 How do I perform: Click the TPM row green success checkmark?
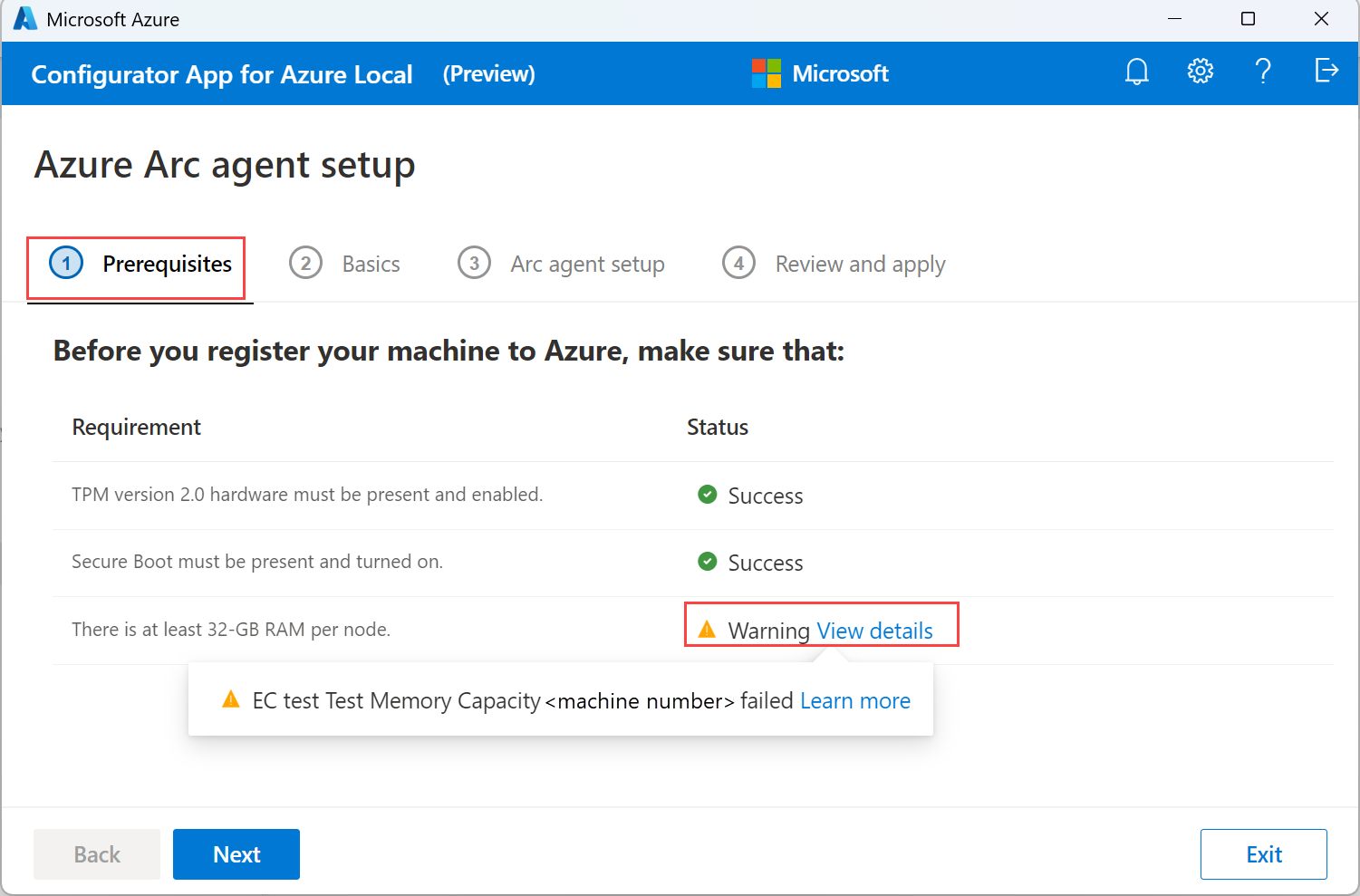(x=707, y=495)
